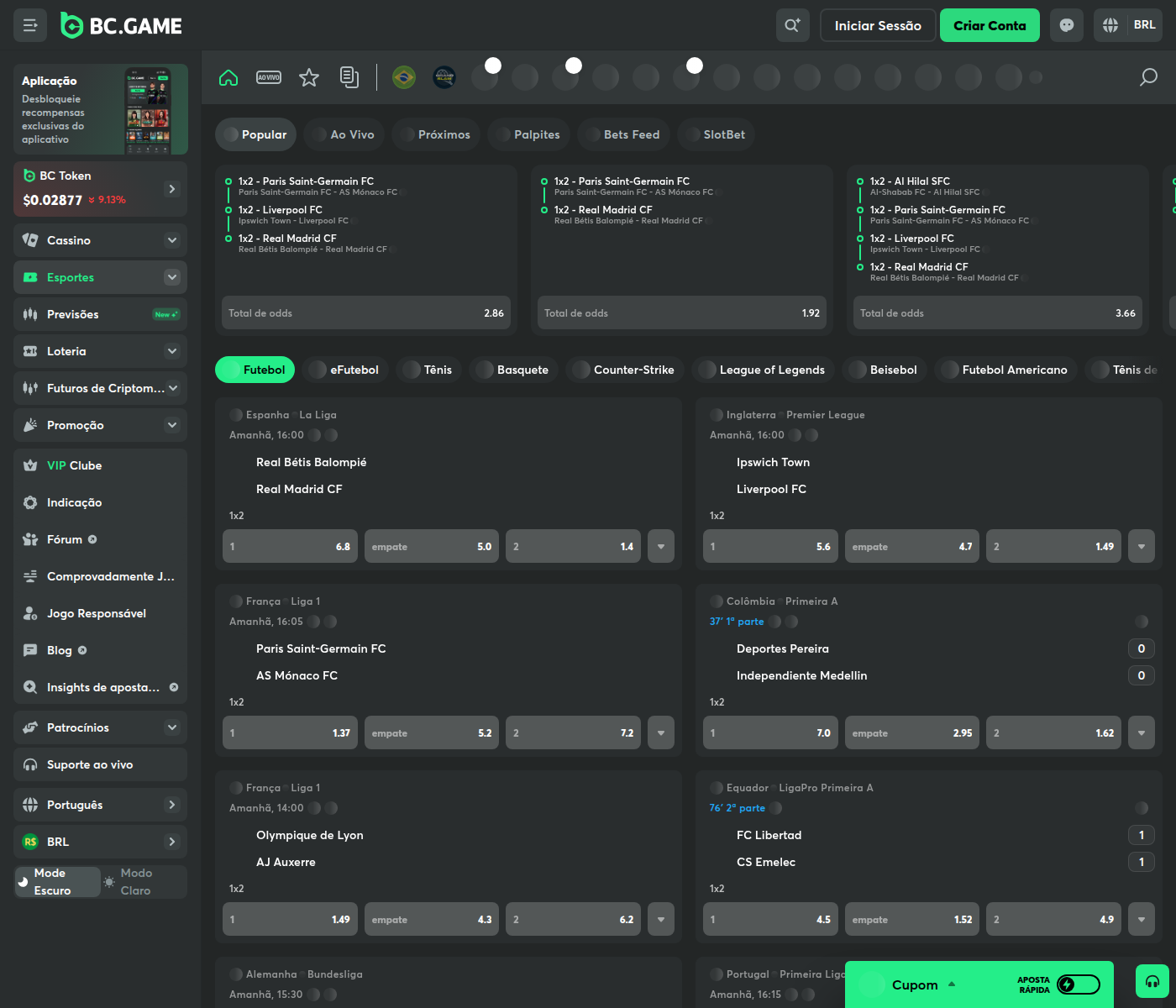The width and height of the screenshot is (1176, 1008).
Task: Select the Brazil flag icon
Action: pyautogui.click(x=404, y=78)
